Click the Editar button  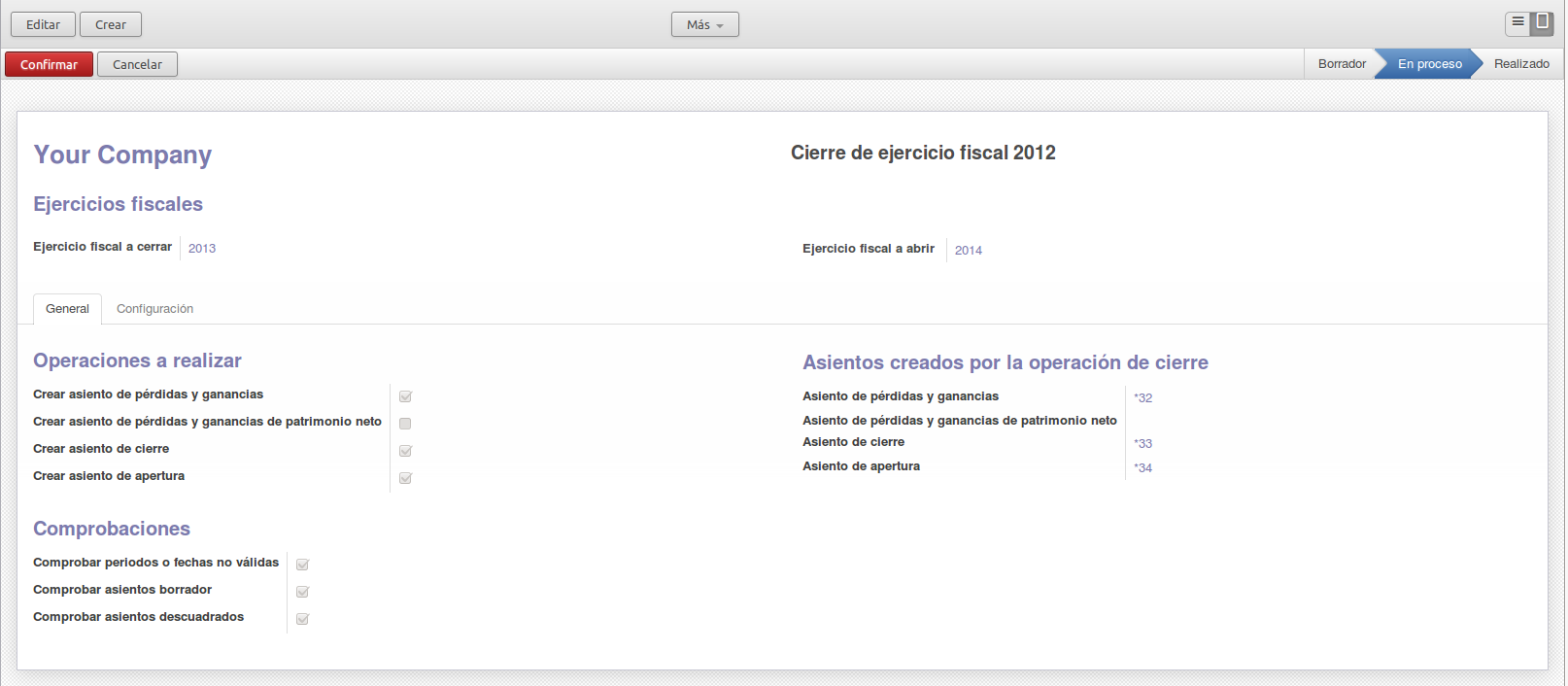43,24
